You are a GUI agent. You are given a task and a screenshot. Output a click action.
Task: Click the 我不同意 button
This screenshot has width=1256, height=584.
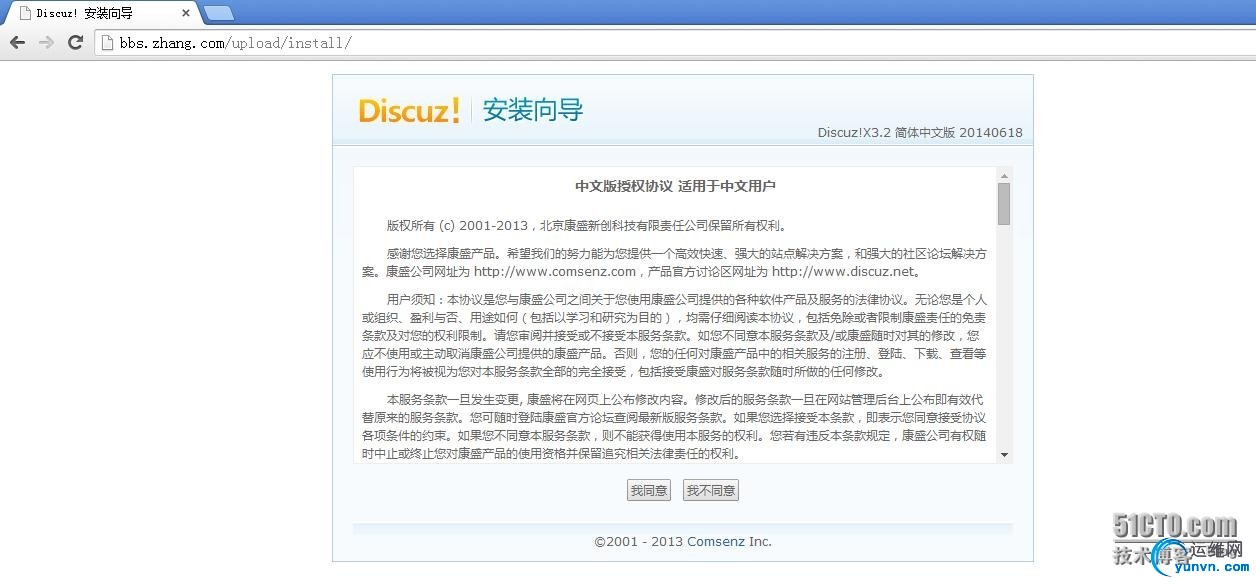pos(711,490)
